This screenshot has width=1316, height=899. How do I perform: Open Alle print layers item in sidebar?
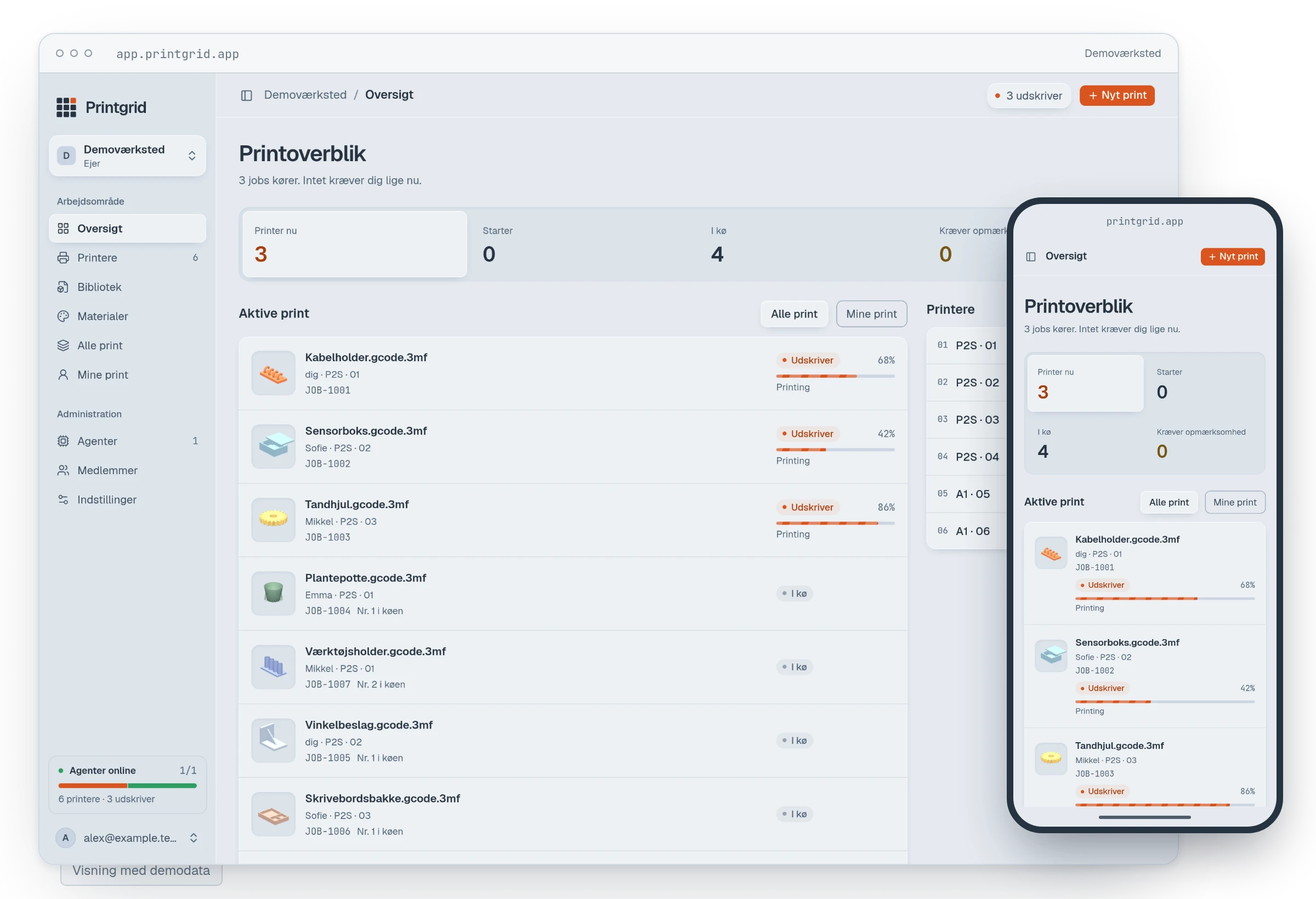tap(127, 345)
